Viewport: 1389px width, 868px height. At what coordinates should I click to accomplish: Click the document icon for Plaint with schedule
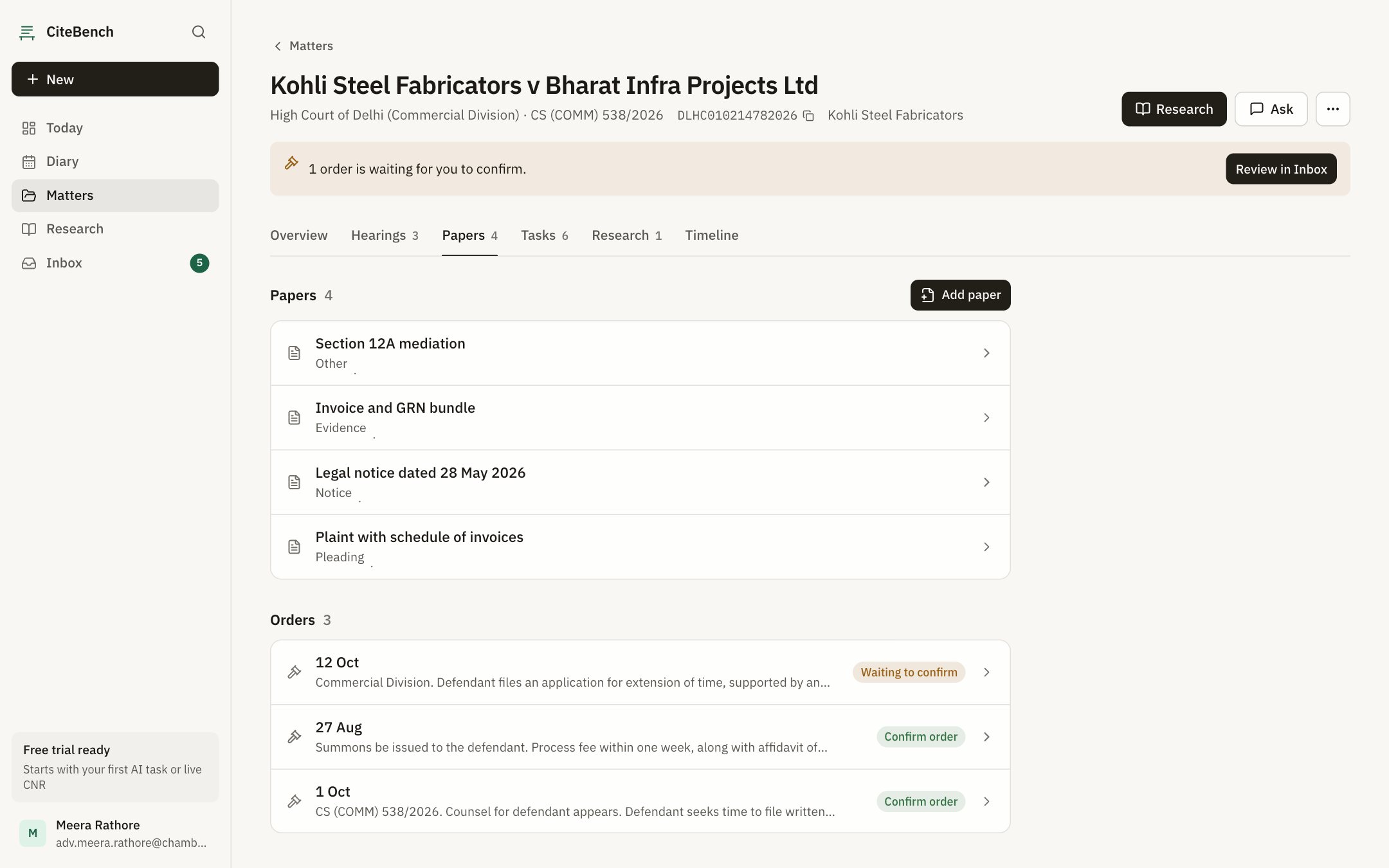(295, 547)
